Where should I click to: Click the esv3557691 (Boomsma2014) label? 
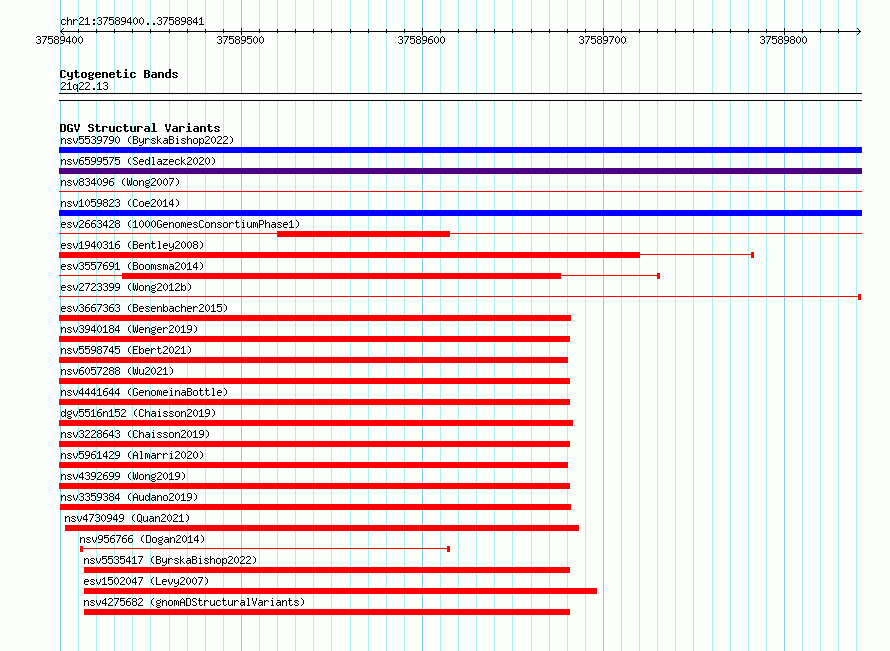tap(132, 266)
